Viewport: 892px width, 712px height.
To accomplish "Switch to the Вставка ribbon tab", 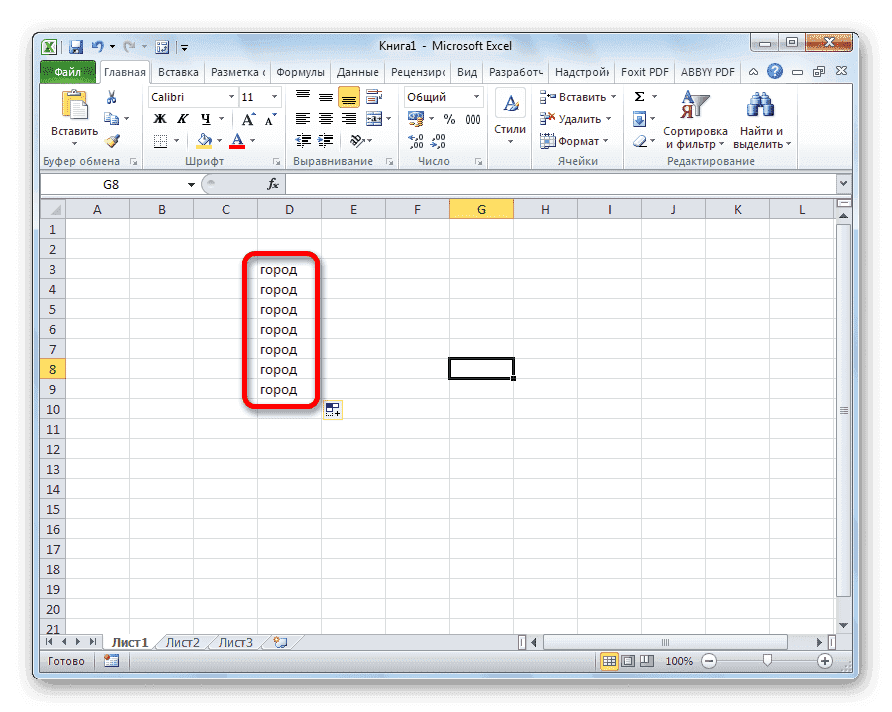I will [x=177, y=71].
